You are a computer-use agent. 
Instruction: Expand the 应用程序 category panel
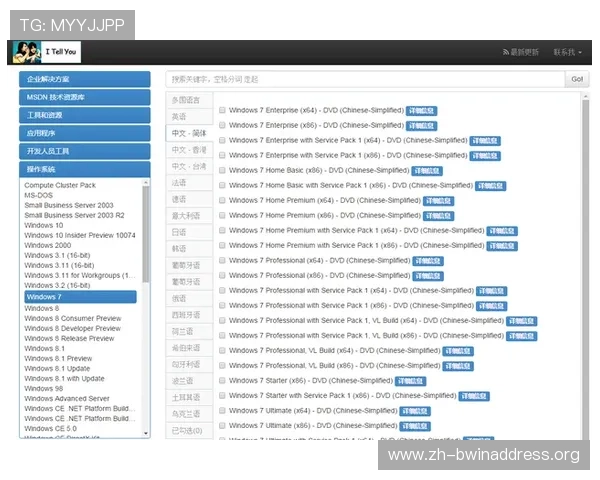[x=85, y=133]
